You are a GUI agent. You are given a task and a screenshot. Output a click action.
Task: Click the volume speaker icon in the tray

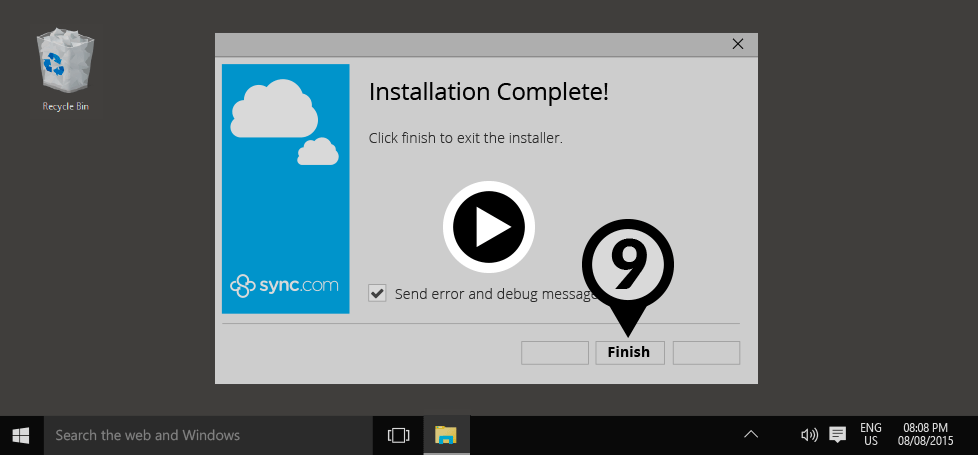809,435
